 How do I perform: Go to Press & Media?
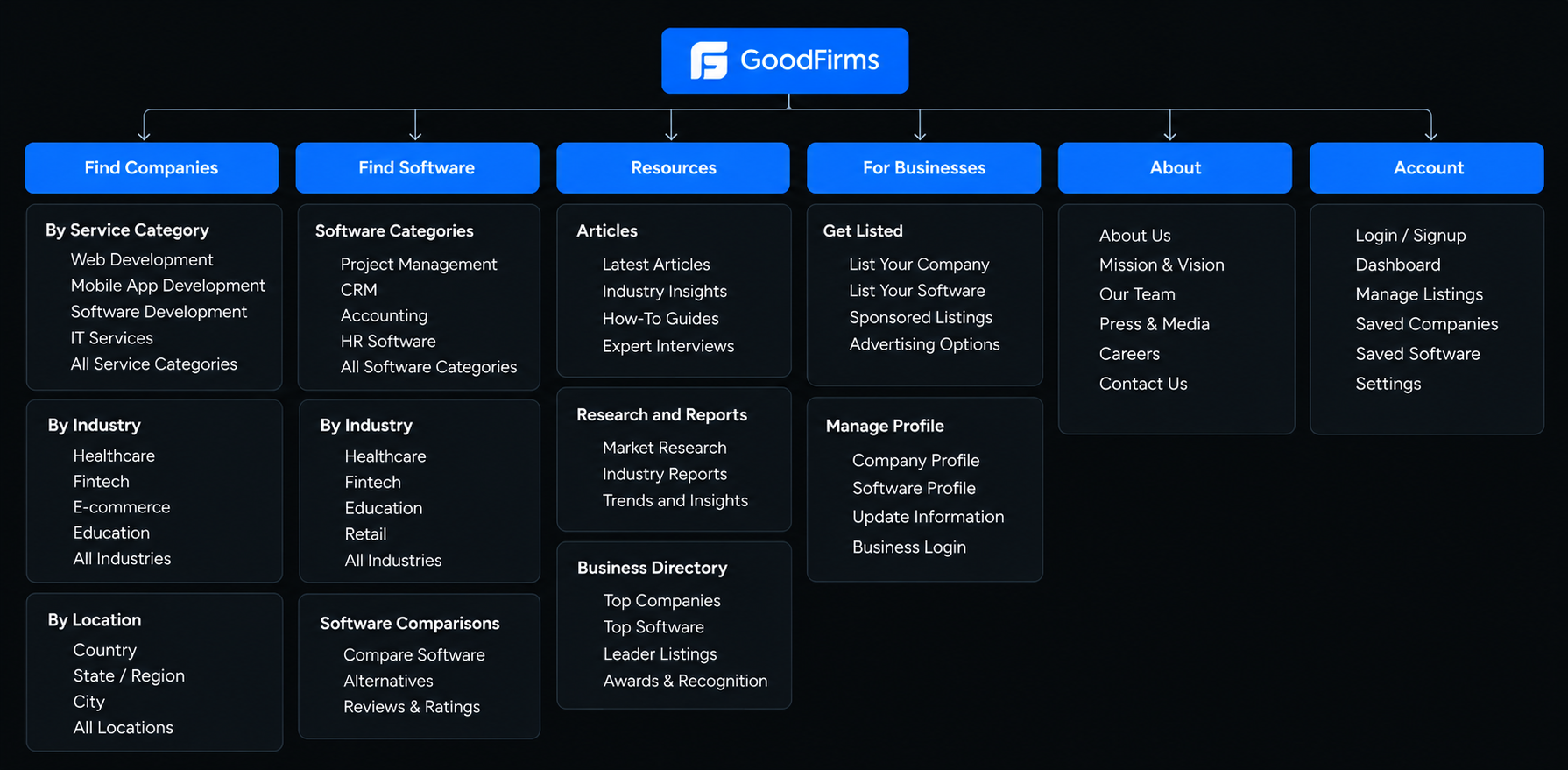(x=1155, y=324)
